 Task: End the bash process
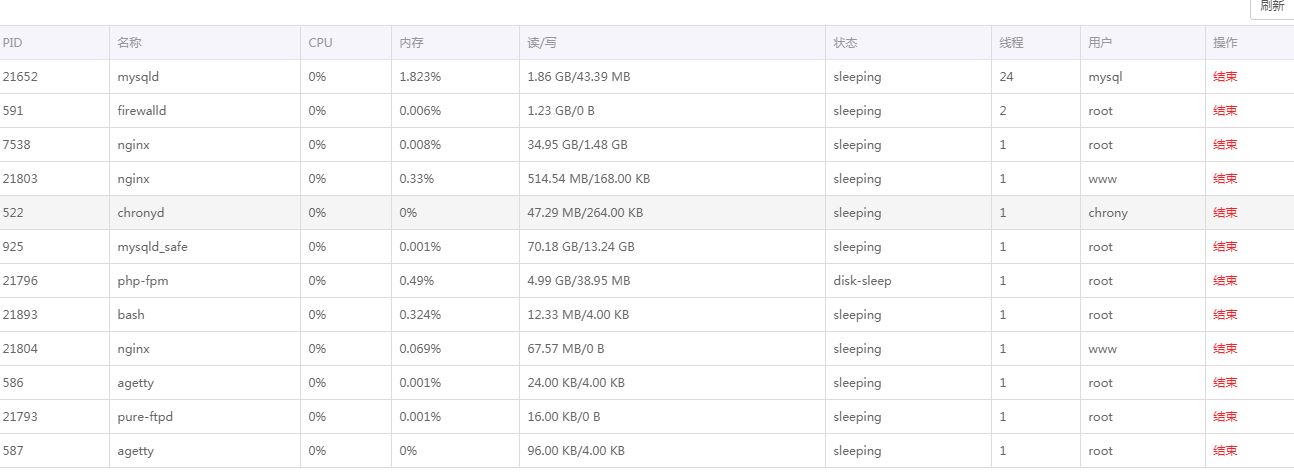pyautogui.click(x=1225, y=315)
